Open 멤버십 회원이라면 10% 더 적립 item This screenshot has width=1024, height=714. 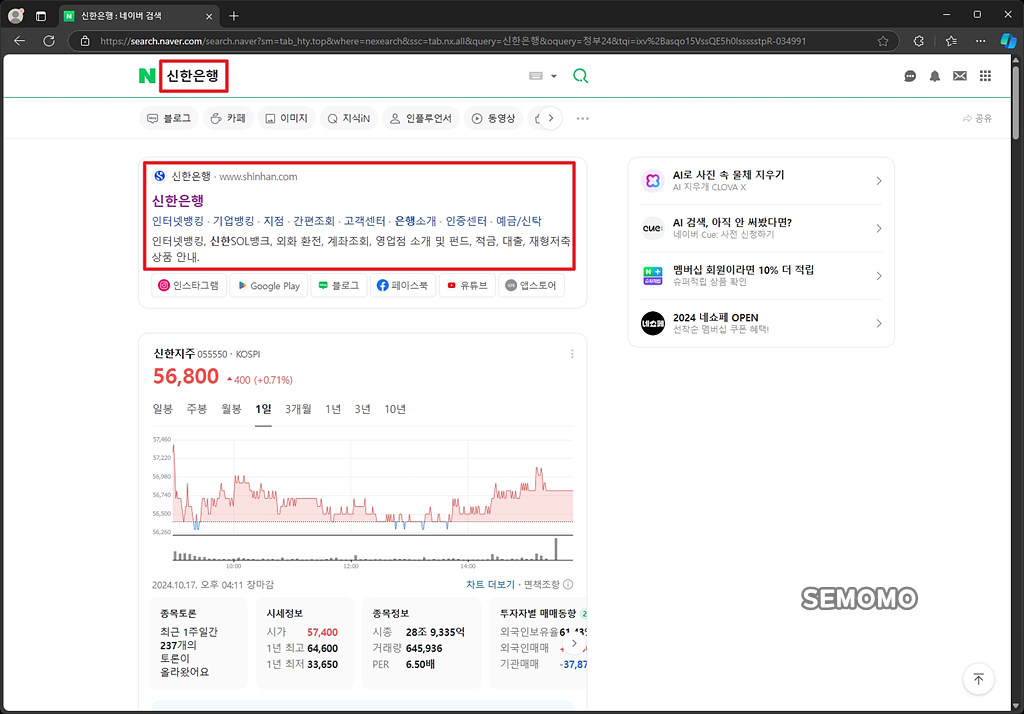point(761,276)
